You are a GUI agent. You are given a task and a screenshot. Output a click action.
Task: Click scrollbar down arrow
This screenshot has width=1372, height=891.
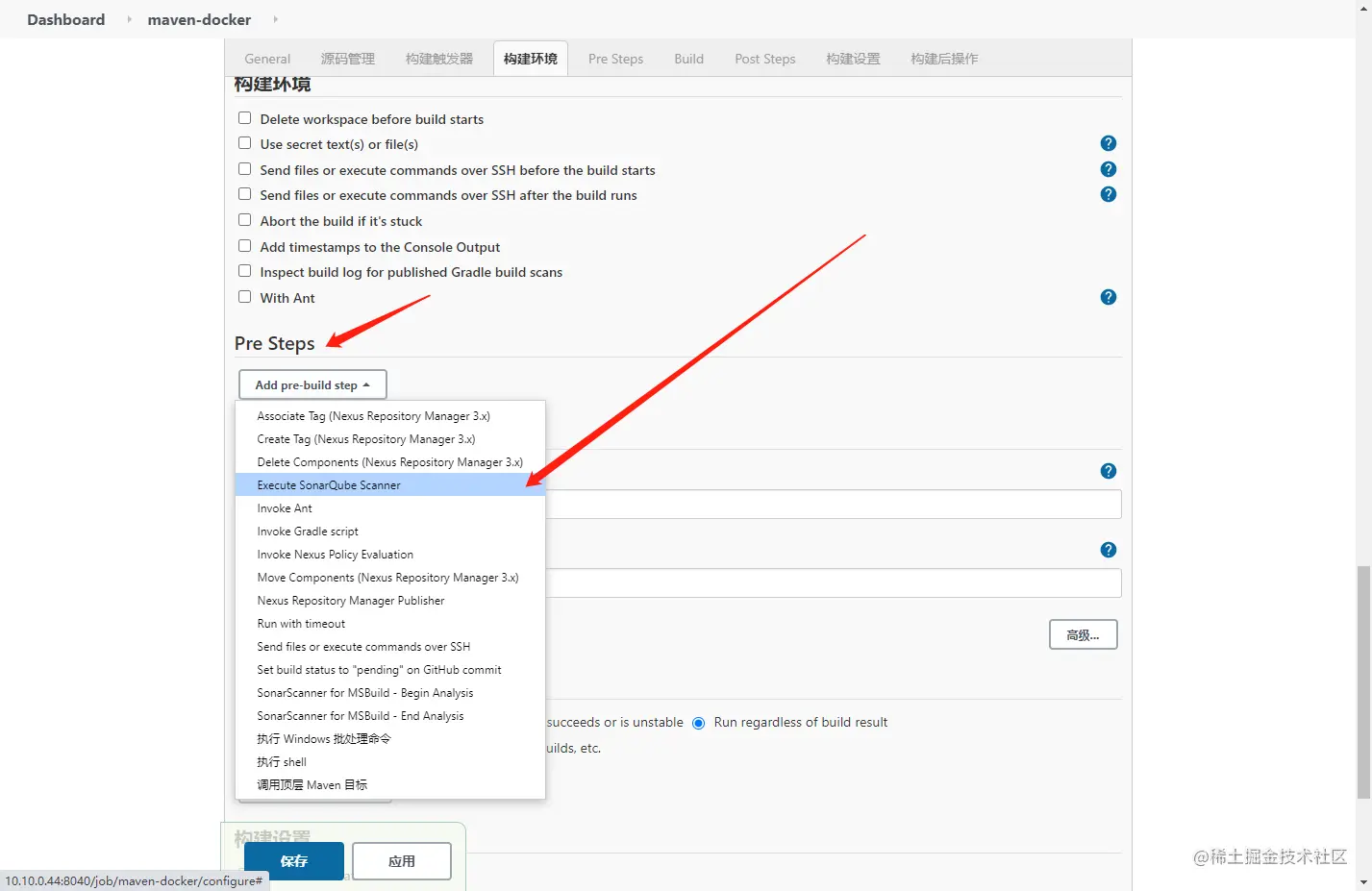coord(1363,882)
